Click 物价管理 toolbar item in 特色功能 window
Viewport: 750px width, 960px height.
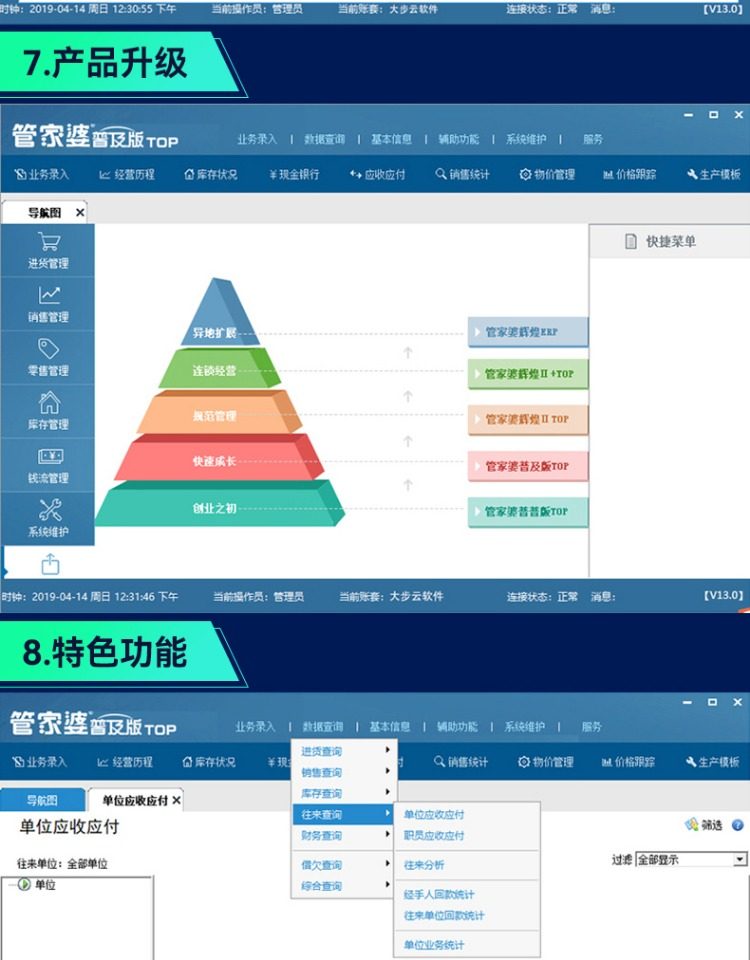(x=545, y=762)
